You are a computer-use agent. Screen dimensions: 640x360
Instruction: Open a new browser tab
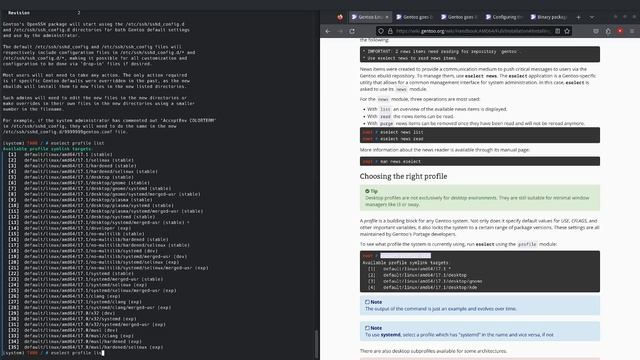(578, 17)
